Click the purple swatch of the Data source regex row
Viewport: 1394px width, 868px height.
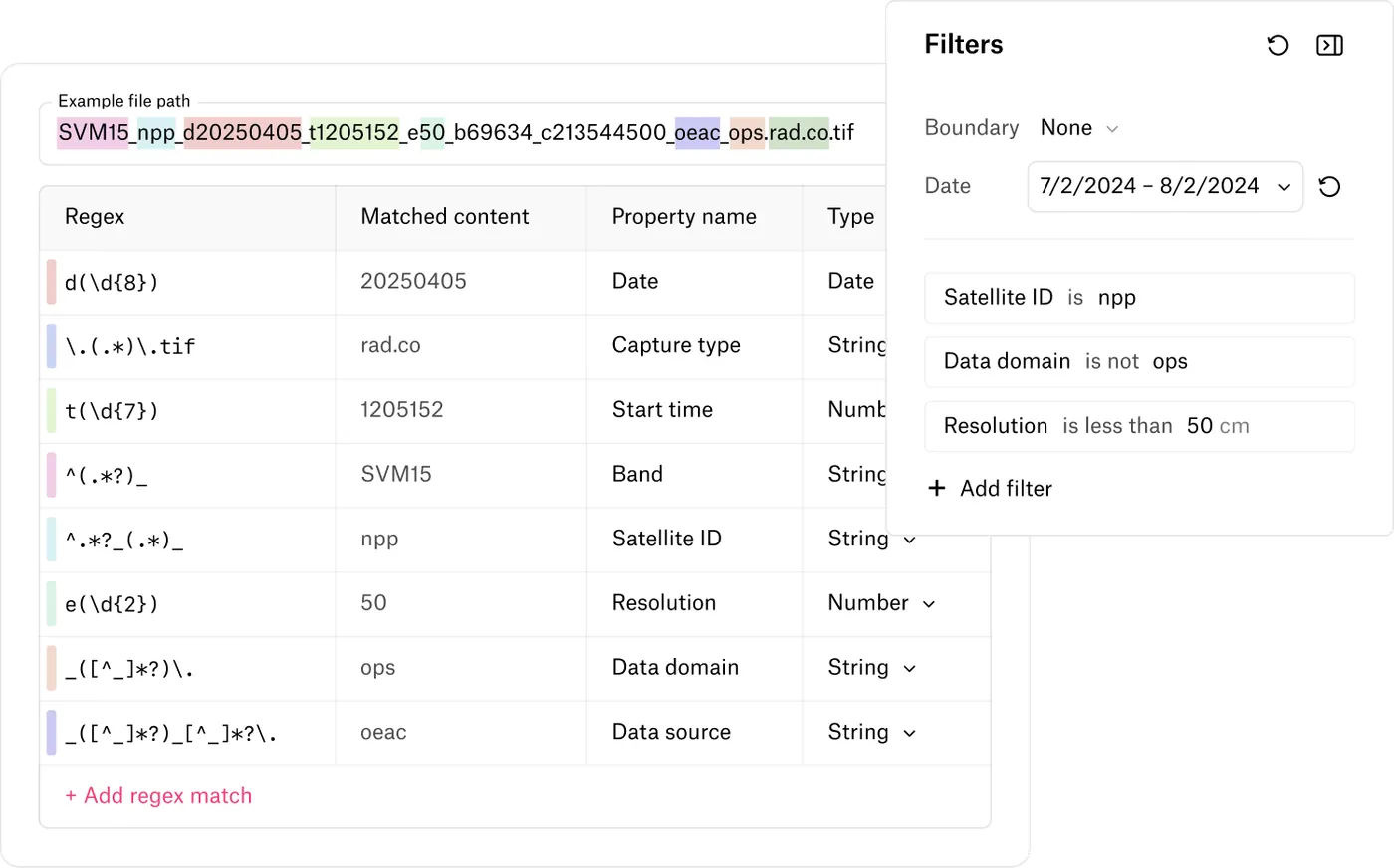pos(51,732)
